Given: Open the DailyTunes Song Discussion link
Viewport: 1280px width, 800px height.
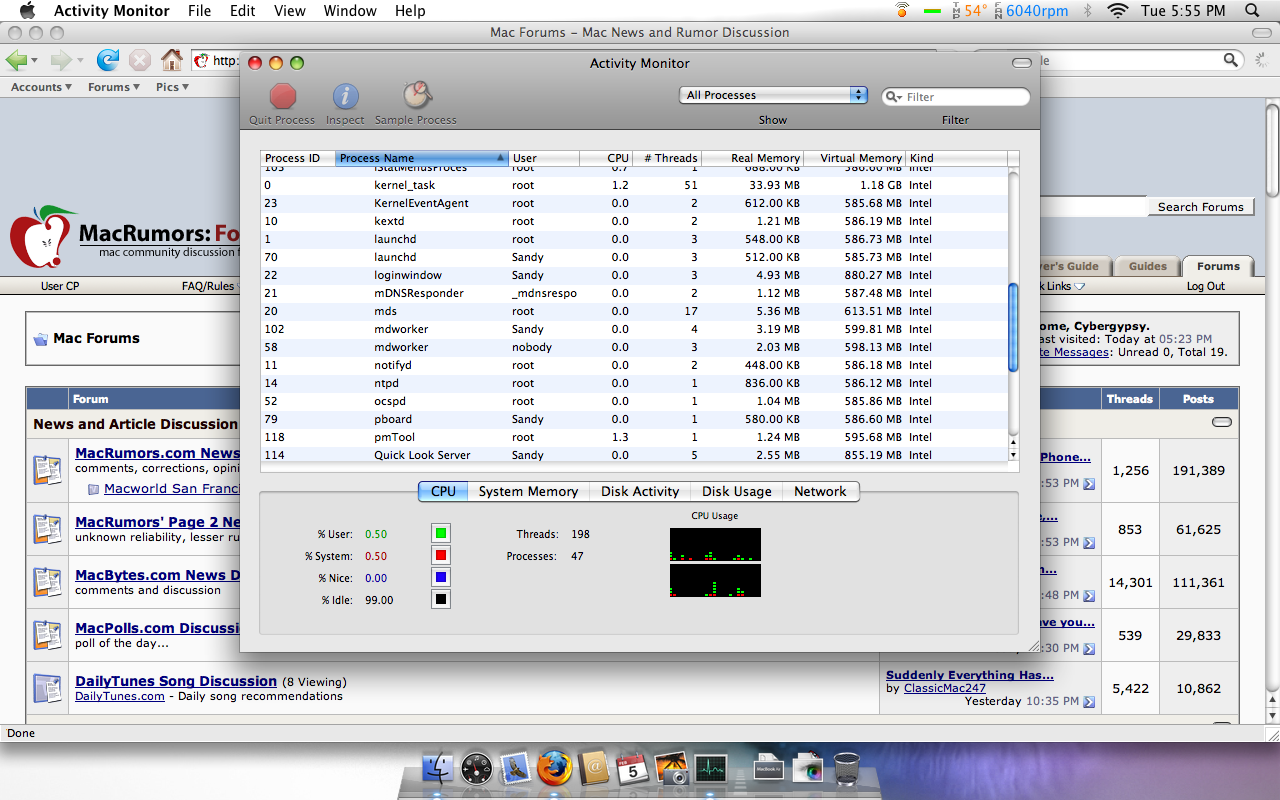Looking at the screenshot, I should (176, 681).
